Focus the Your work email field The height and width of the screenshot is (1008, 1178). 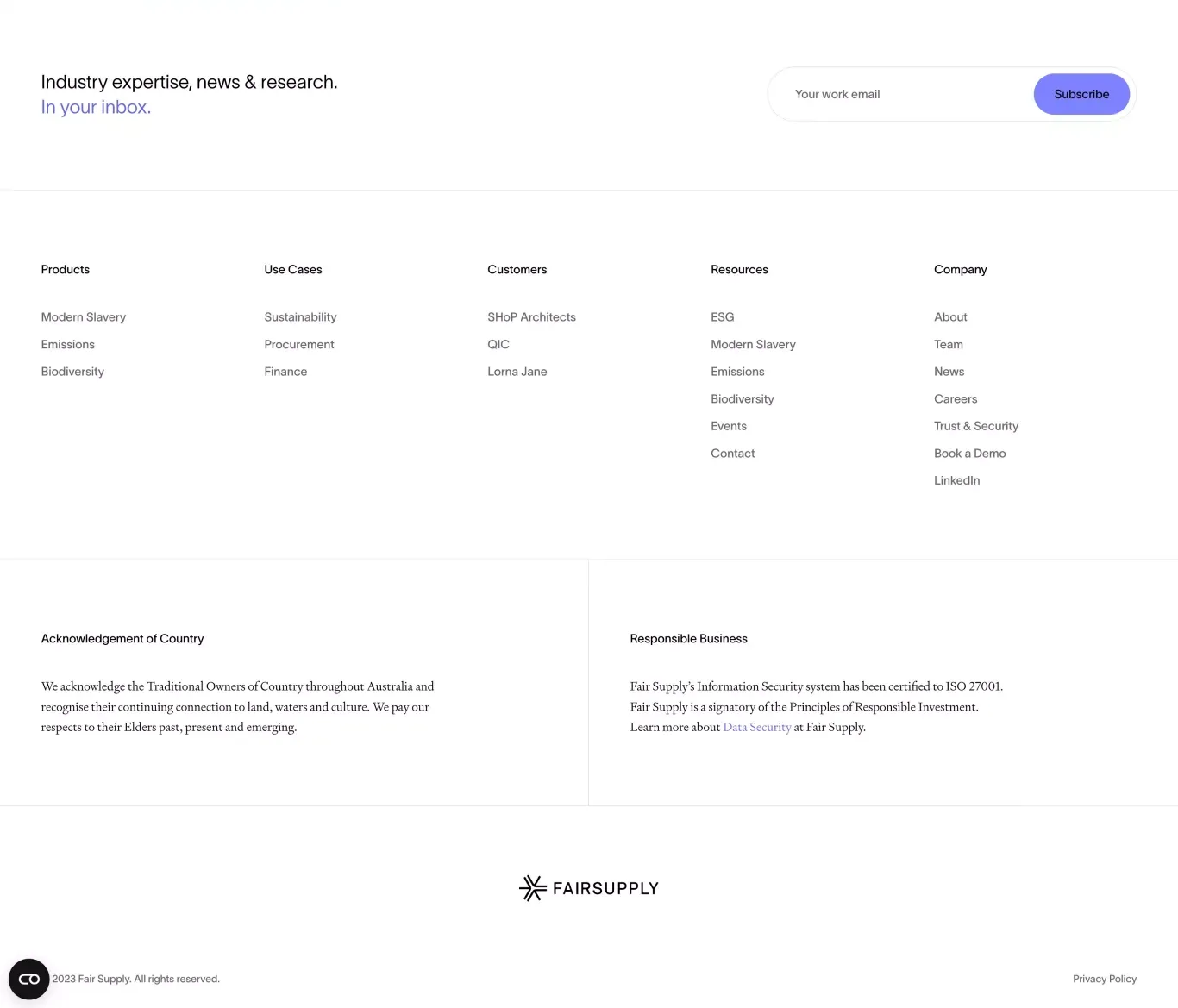click(x=901, y=94)
